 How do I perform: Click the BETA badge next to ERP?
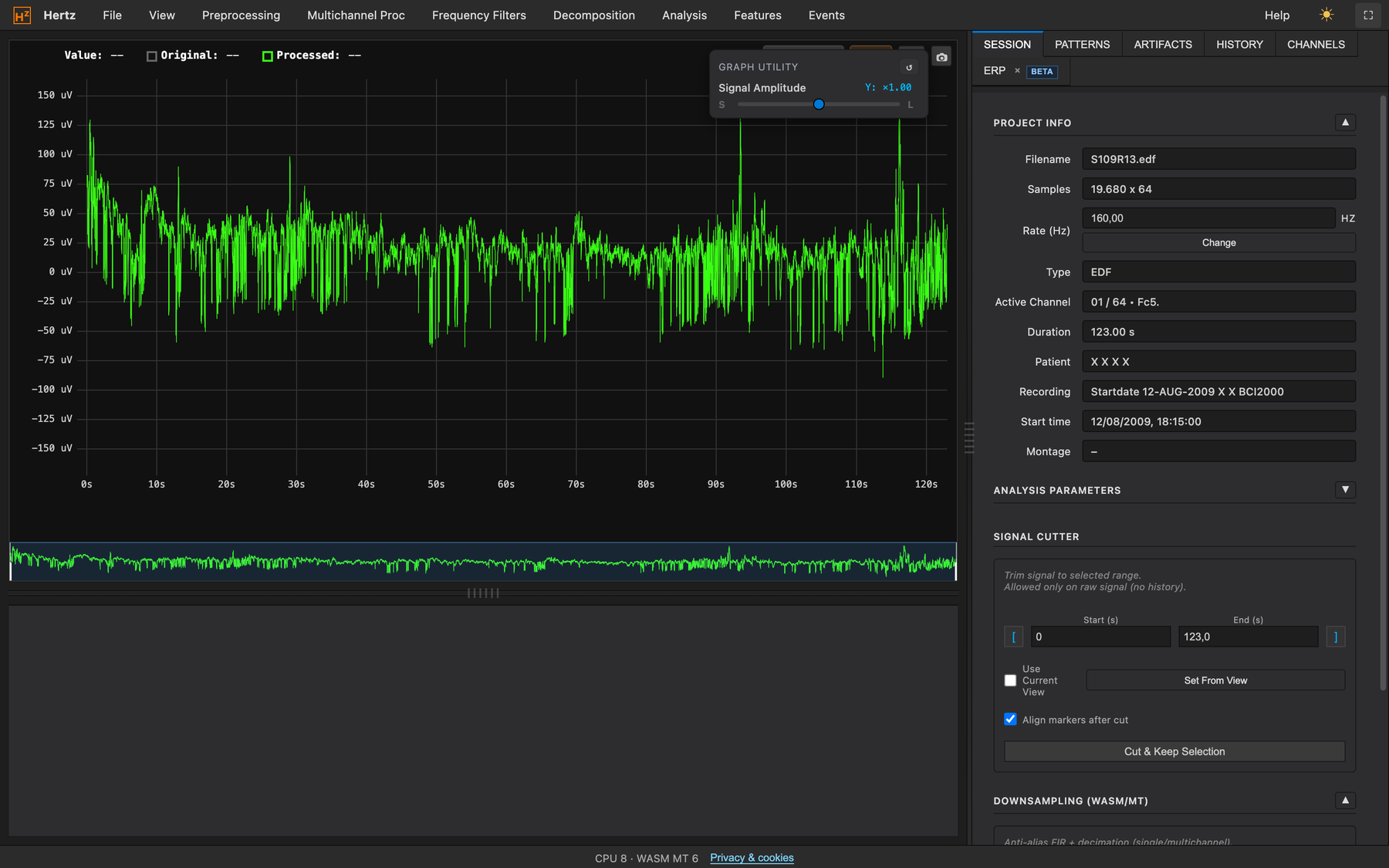[x=1042, y=72]
